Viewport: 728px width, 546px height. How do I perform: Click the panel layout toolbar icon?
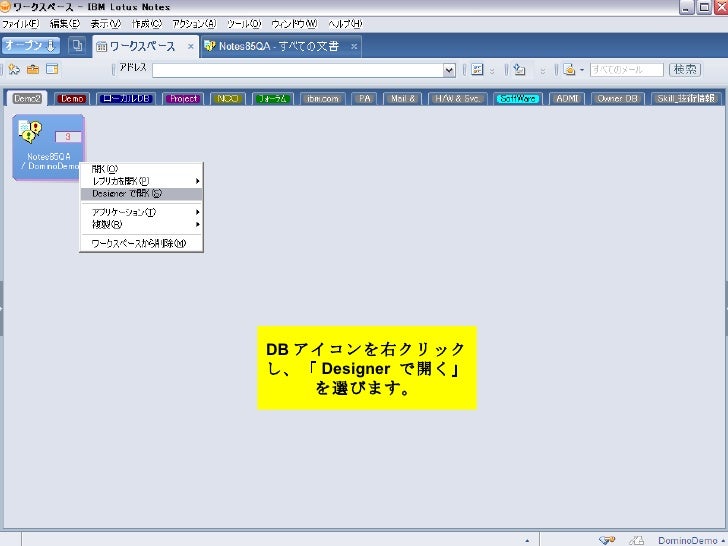[52, 69]
